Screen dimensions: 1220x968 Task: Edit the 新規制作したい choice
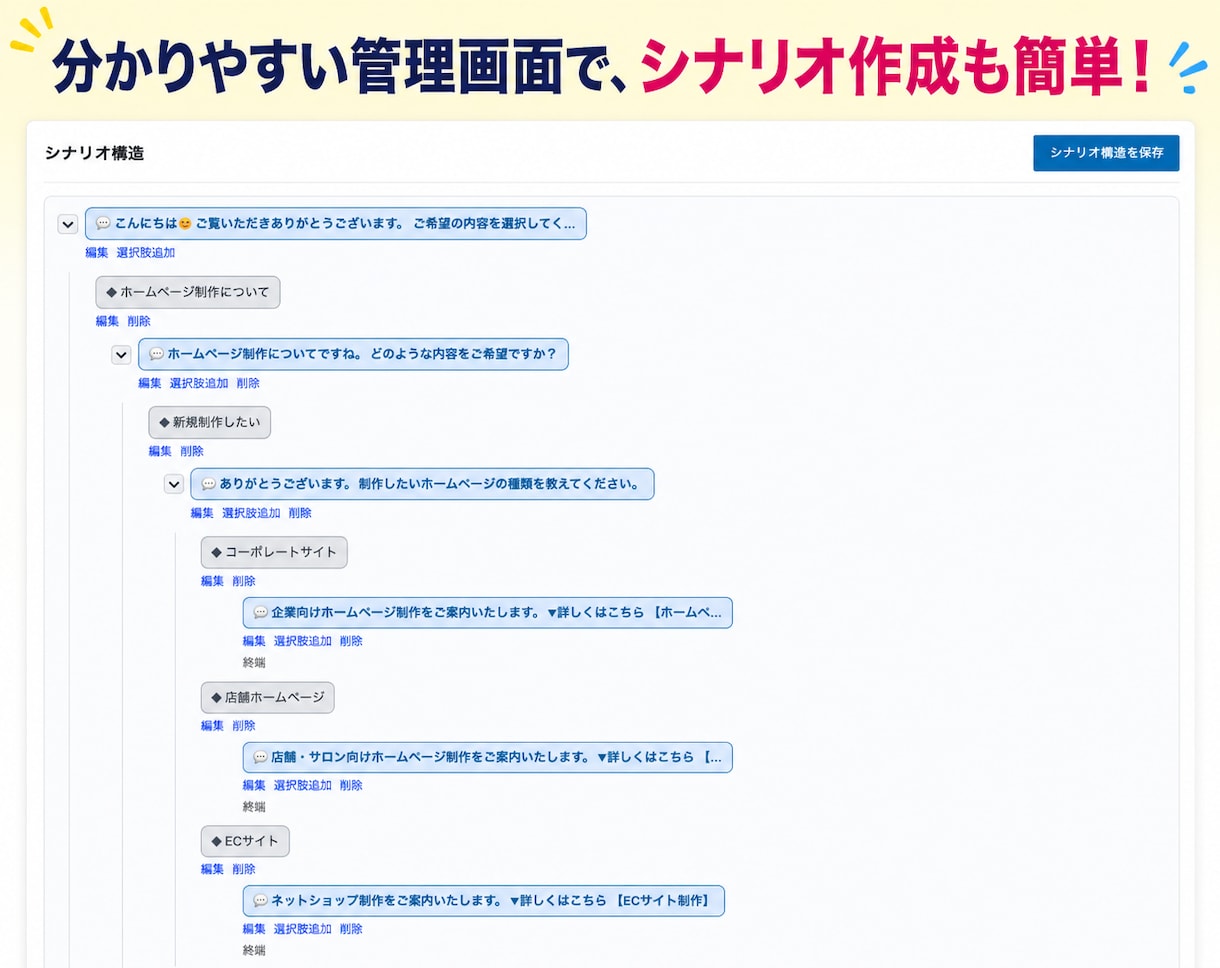[160, 451]
